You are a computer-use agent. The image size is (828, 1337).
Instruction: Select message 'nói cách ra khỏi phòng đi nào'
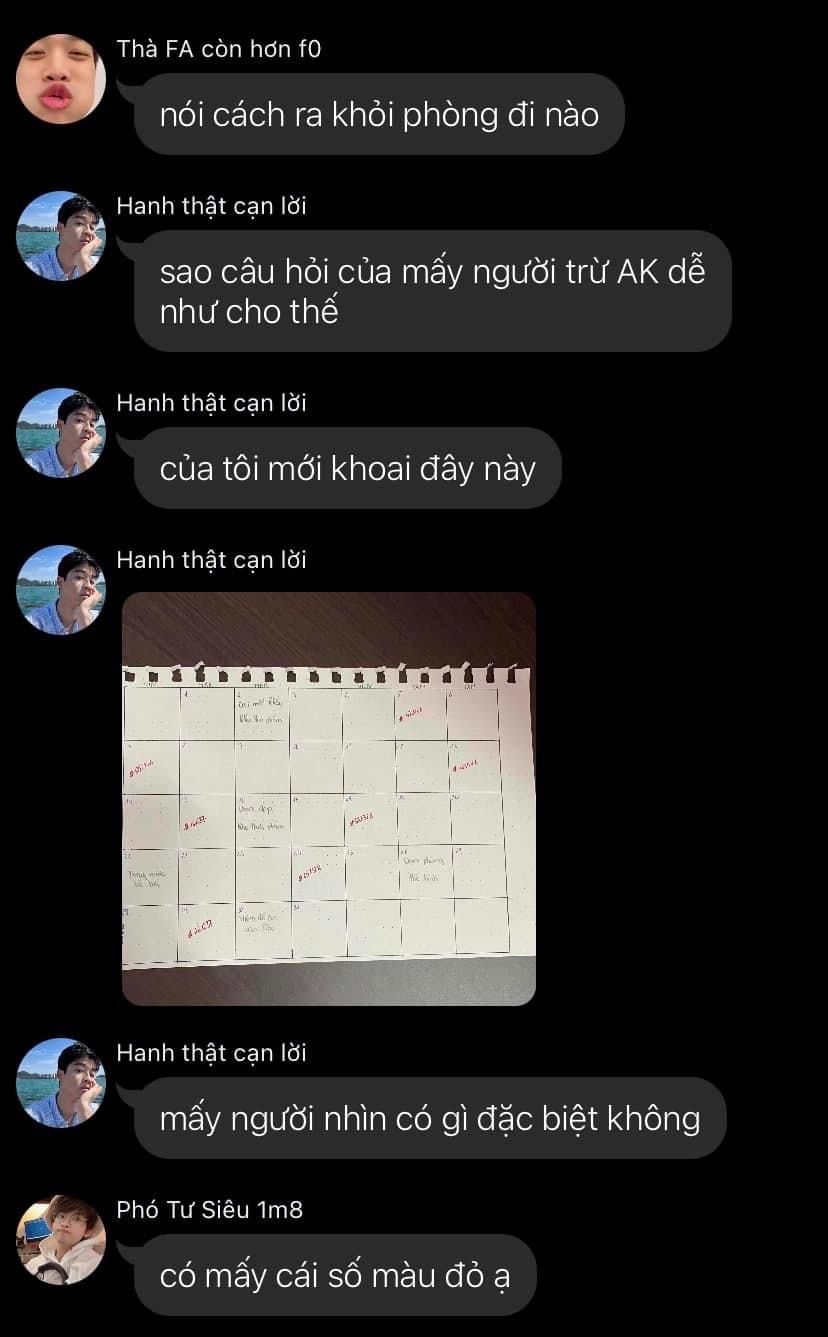pyautogui.click(x=379, y=114)
